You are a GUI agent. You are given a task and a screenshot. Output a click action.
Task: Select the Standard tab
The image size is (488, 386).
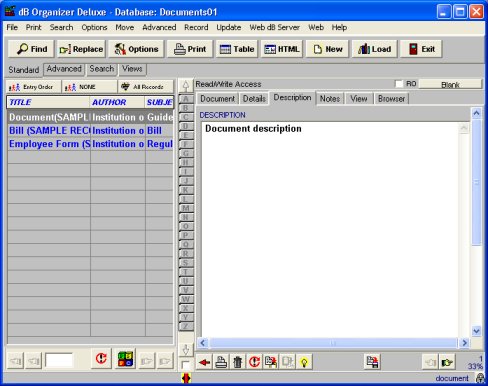click(x=24, y=70)
